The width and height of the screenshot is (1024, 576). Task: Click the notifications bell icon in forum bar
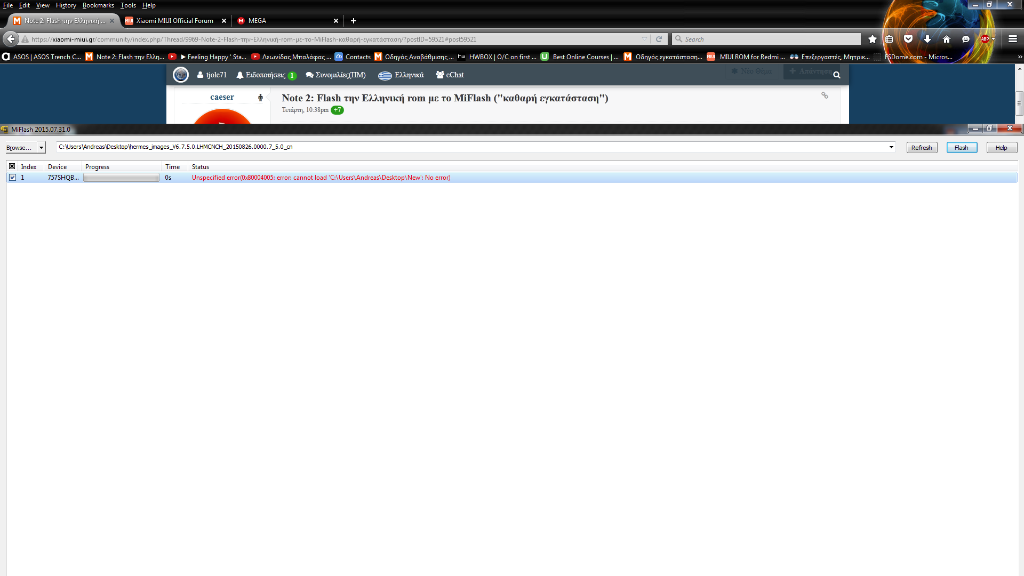pyautogui.click(x=240, y=75)
